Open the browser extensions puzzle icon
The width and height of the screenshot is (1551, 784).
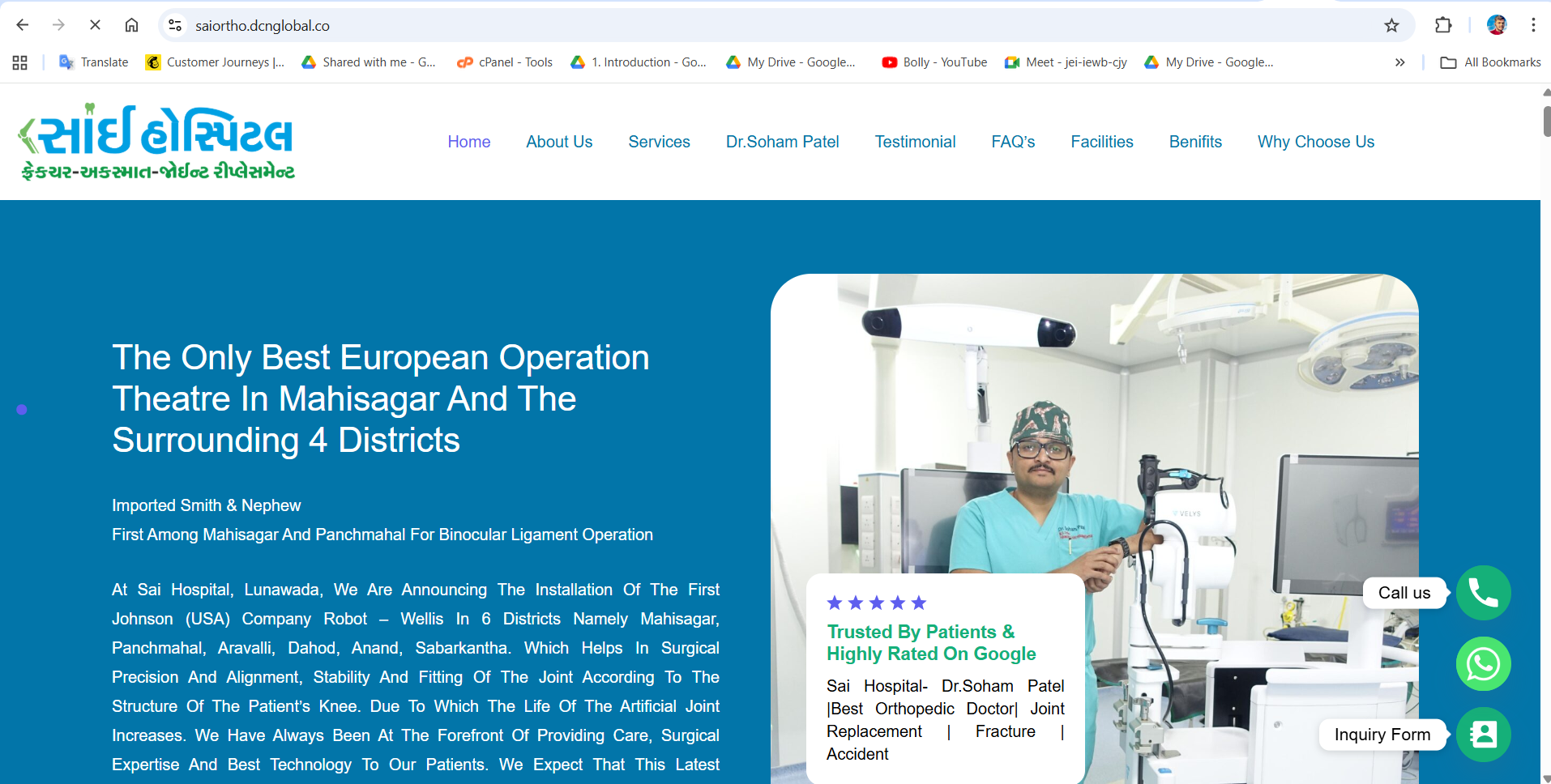1443,25
